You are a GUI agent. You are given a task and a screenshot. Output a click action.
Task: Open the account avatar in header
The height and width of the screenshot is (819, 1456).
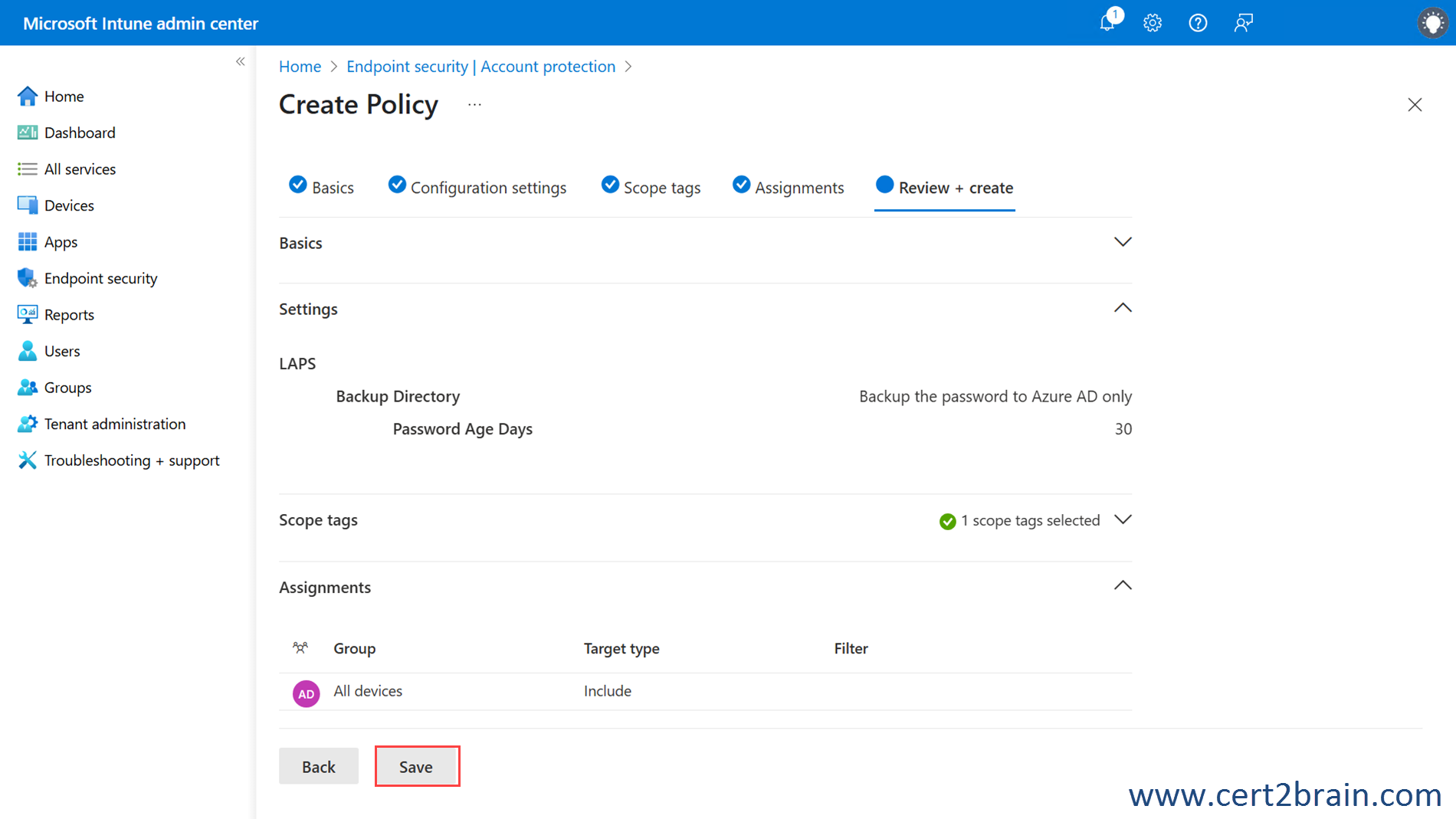pos(1432,22)
